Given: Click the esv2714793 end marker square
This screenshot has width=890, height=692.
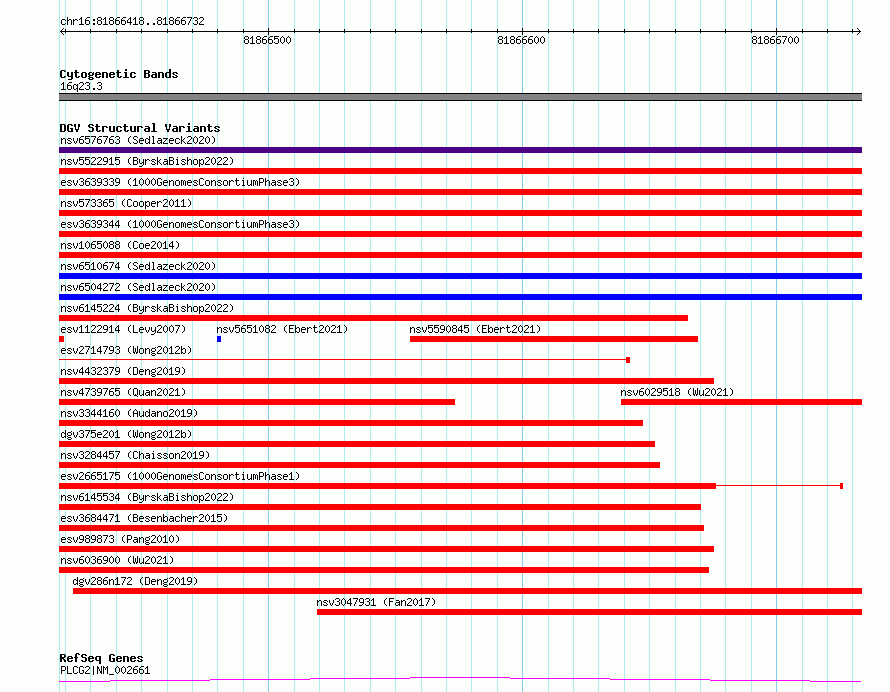Looking at the screenshot, I should (628, 360).
